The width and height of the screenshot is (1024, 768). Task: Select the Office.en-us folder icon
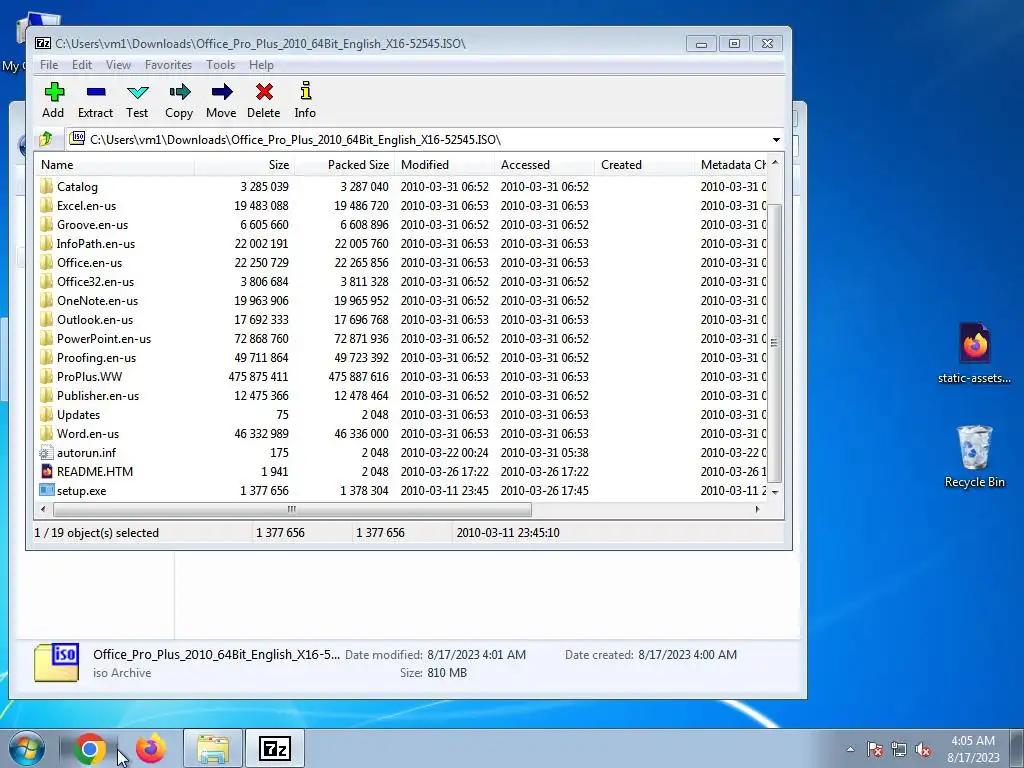pyautogui.click(x=46, y=263)
